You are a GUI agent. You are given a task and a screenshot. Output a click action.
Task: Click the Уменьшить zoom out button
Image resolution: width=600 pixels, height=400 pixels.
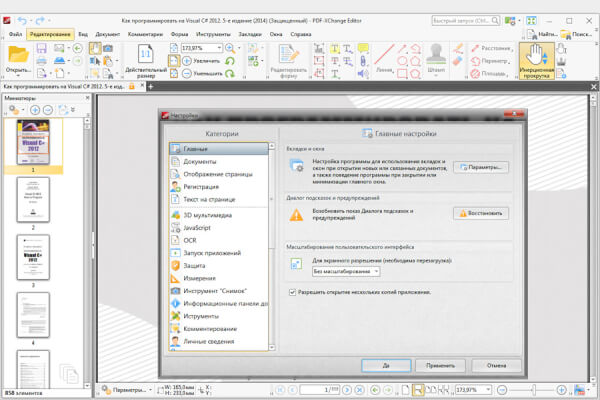[202, 73]
